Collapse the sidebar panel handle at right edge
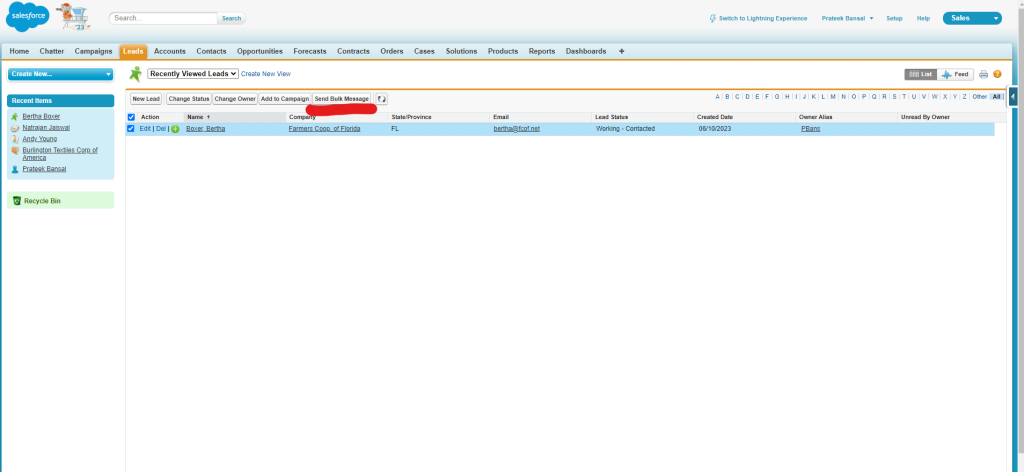This screenshot has width=1024, height=472. click(x=1013, y=97)
